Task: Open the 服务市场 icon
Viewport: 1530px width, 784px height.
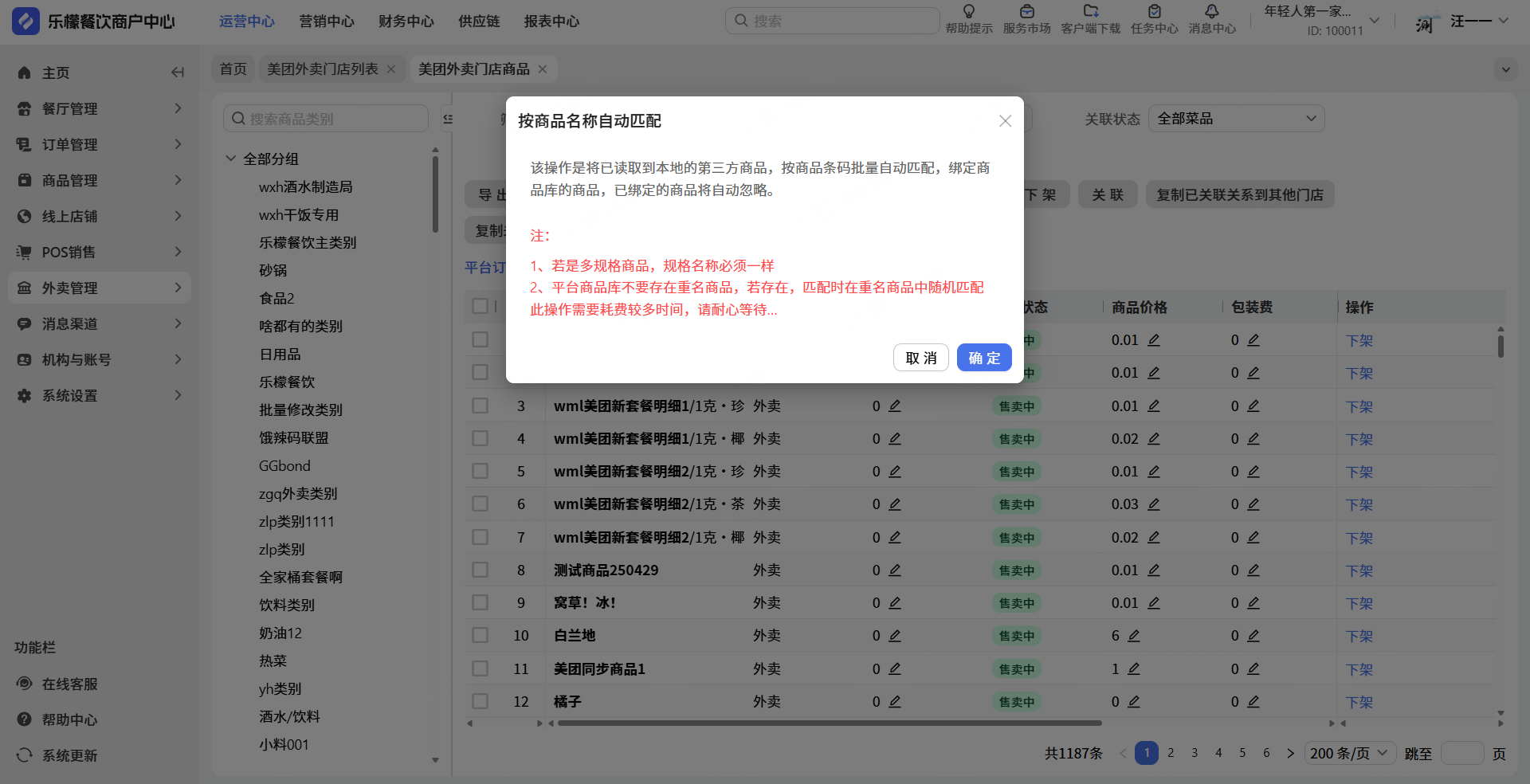Action: [1026, 12]
